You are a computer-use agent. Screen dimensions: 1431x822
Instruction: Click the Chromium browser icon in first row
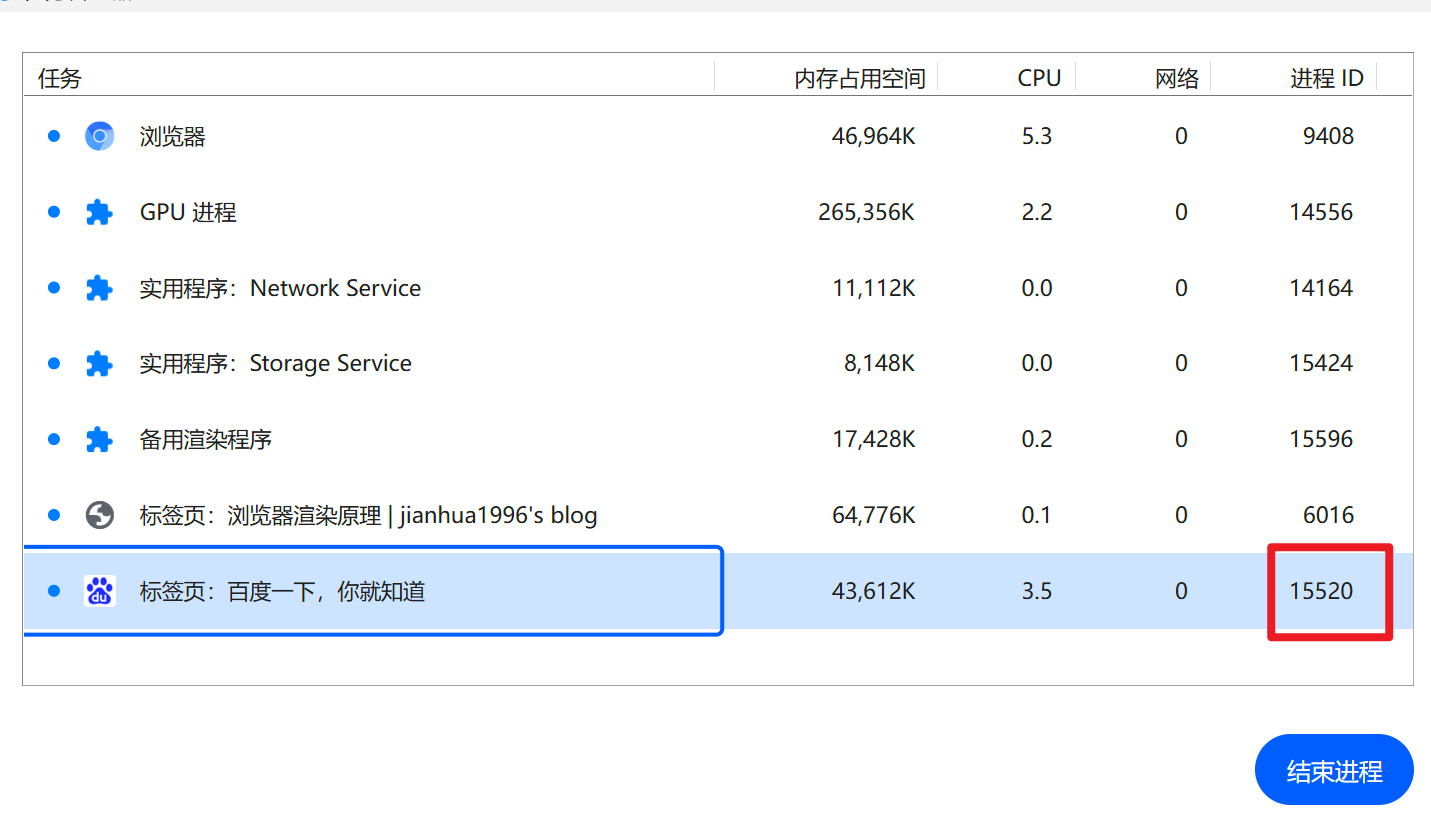click(99, 136)
